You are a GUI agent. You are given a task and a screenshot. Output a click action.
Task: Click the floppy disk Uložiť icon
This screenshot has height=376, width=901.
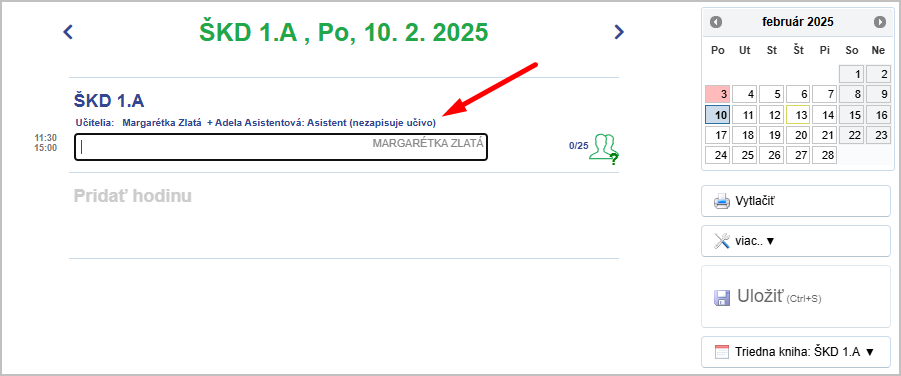click(722, 297)
